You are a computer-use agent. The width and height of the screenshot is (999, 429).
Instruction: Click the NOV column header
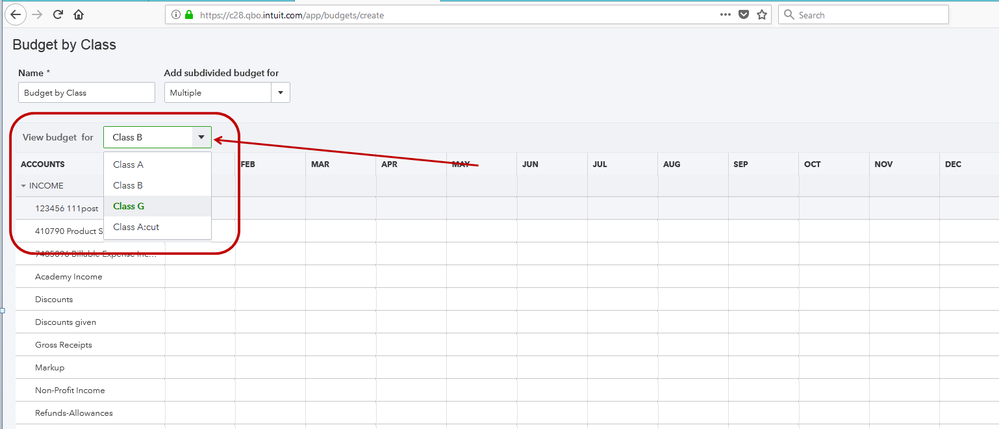(884, 164)
